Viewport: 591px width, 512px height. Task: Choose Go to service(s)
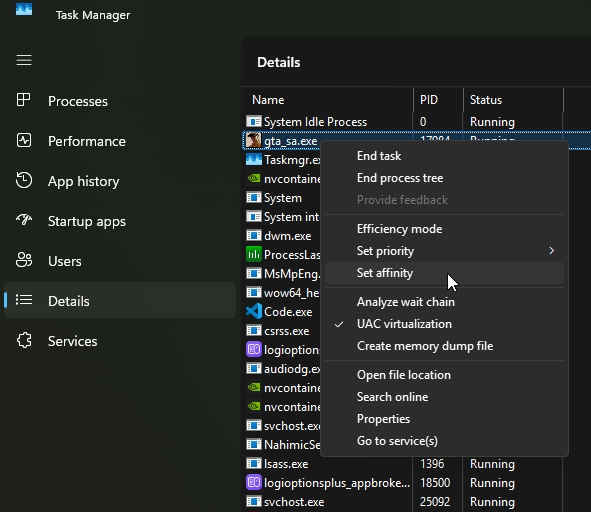pos(444,440)
